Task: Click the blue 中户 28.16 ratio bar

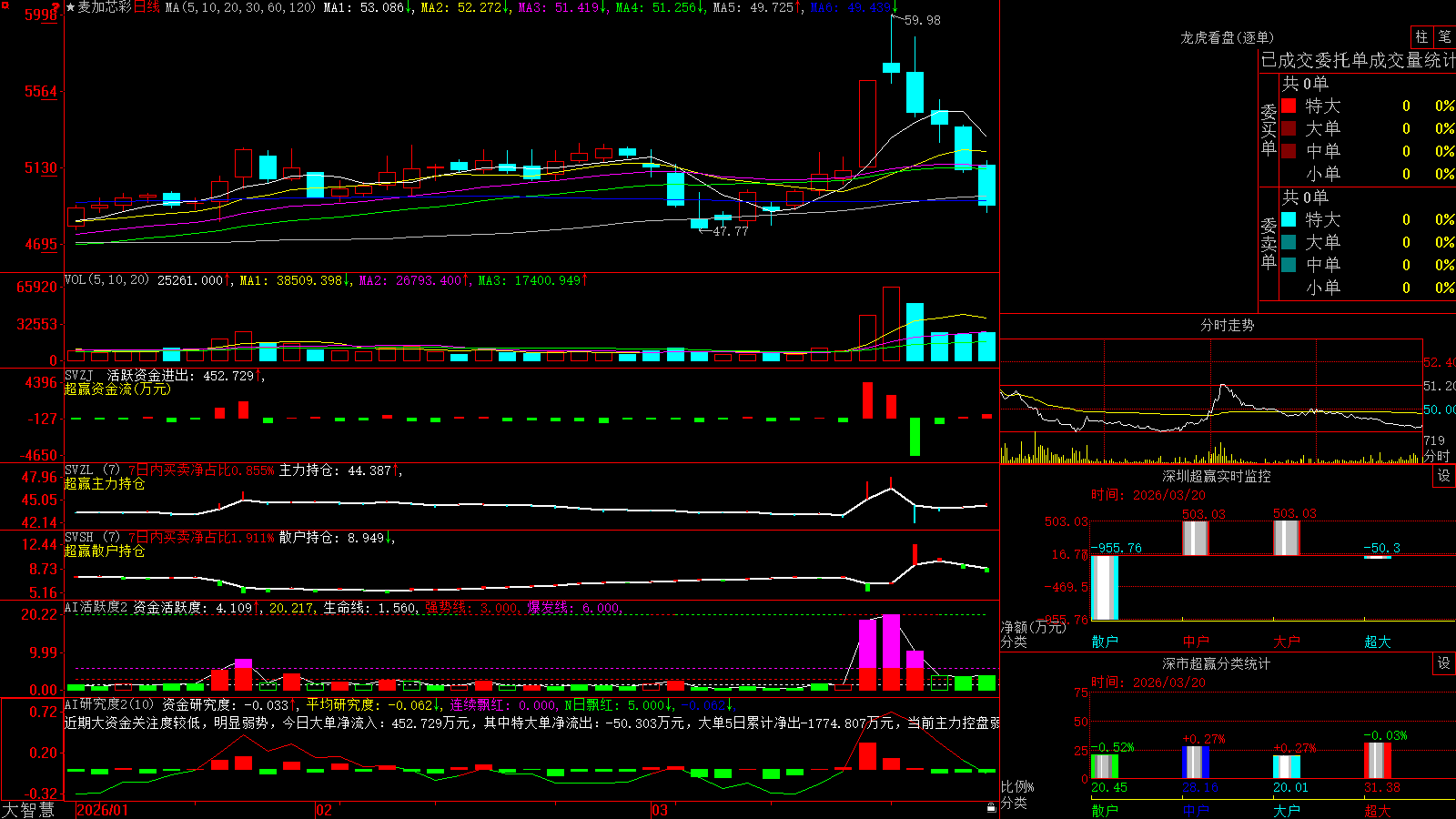Action: [1196, 763]
